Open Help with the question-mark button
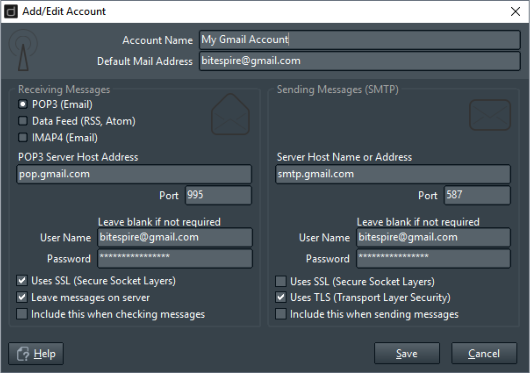The image size is (530, 373). pyautogui.click(x=36, y=353)
